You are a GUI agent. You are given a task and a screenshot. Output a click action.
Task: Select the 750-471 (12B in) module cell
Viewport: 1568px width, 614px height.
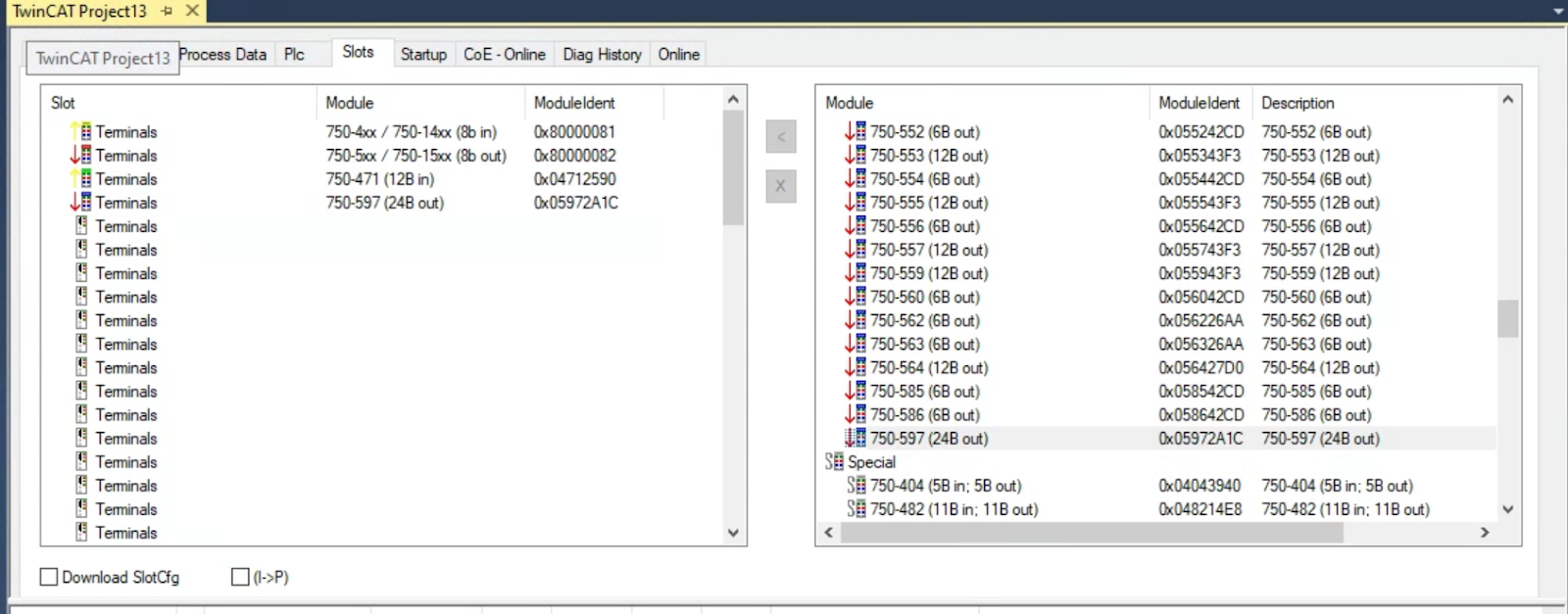tap(380, 178)
